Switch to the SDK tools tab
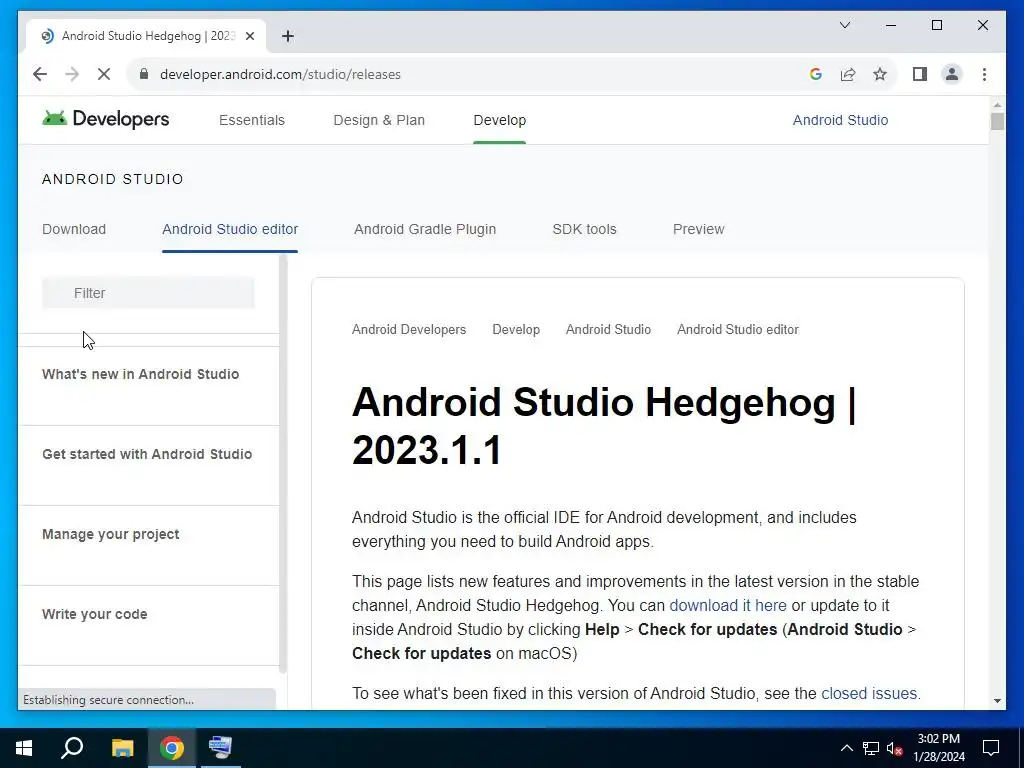Viewport: 1024px width, 768px height. point(584,229)
